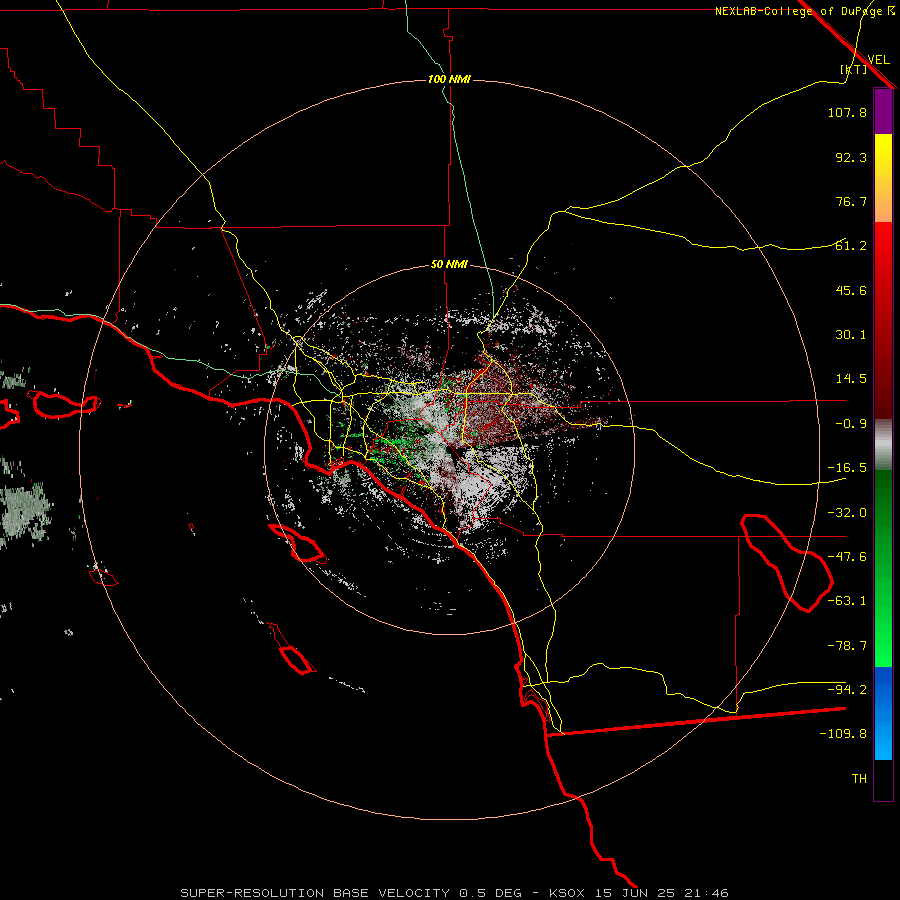Viewport: 900px width, 900px height.
Task: Click the -47.6 legend value
Action: coord(847,557)
